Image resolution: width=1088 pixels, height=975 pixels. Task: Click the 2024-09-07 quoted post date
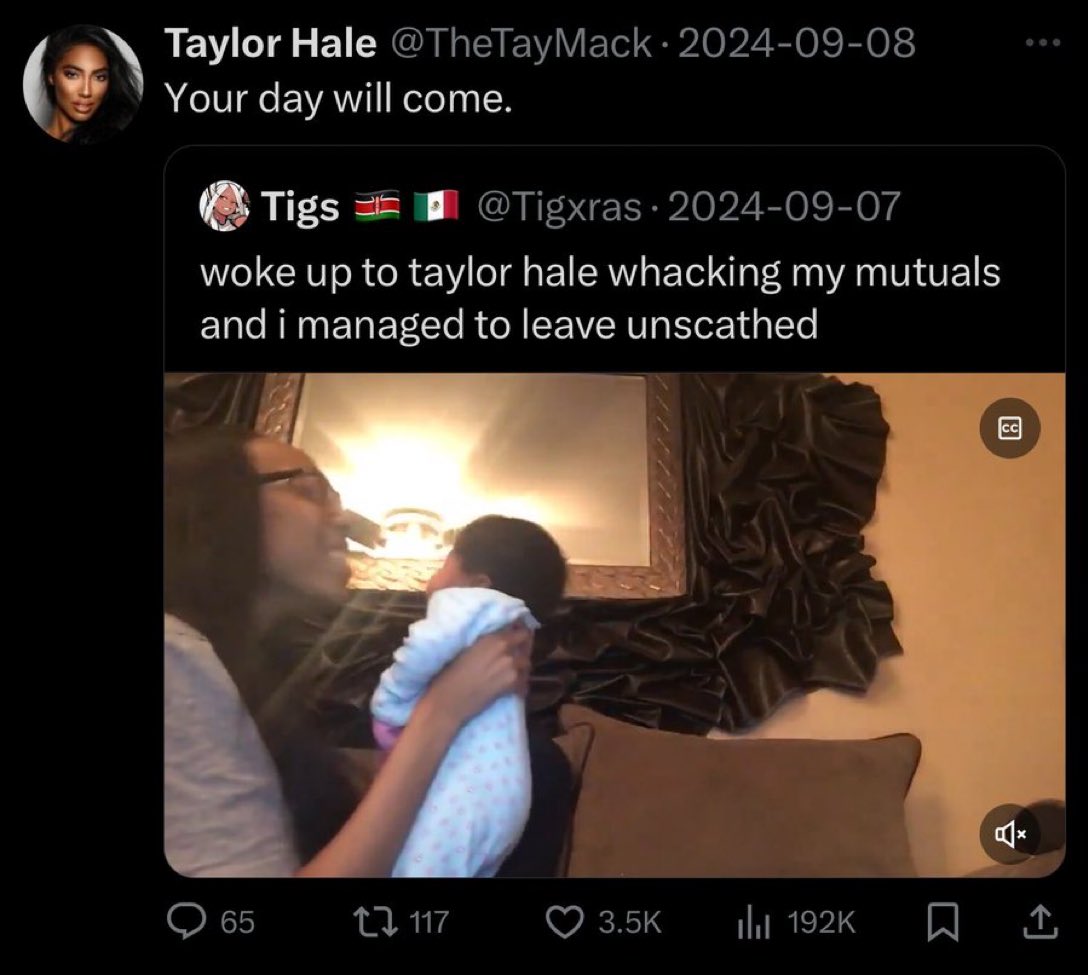(x=783, y=207)
